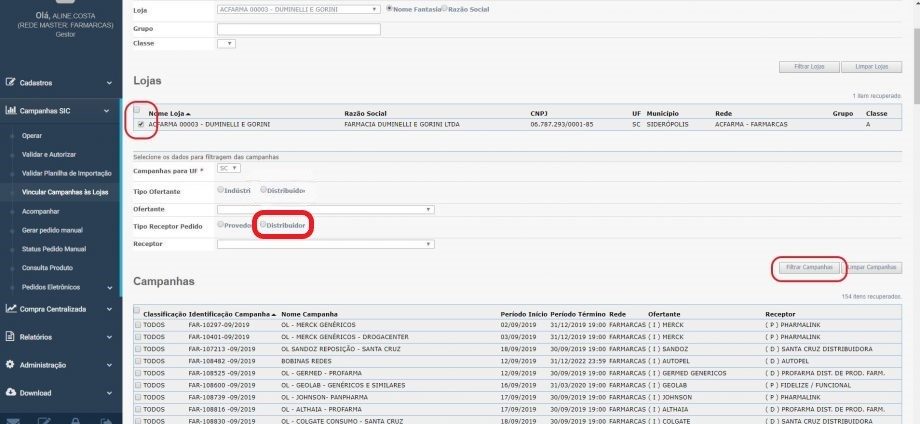Click the Download cloud icon

pyautogui.click(x=11, y=393)
